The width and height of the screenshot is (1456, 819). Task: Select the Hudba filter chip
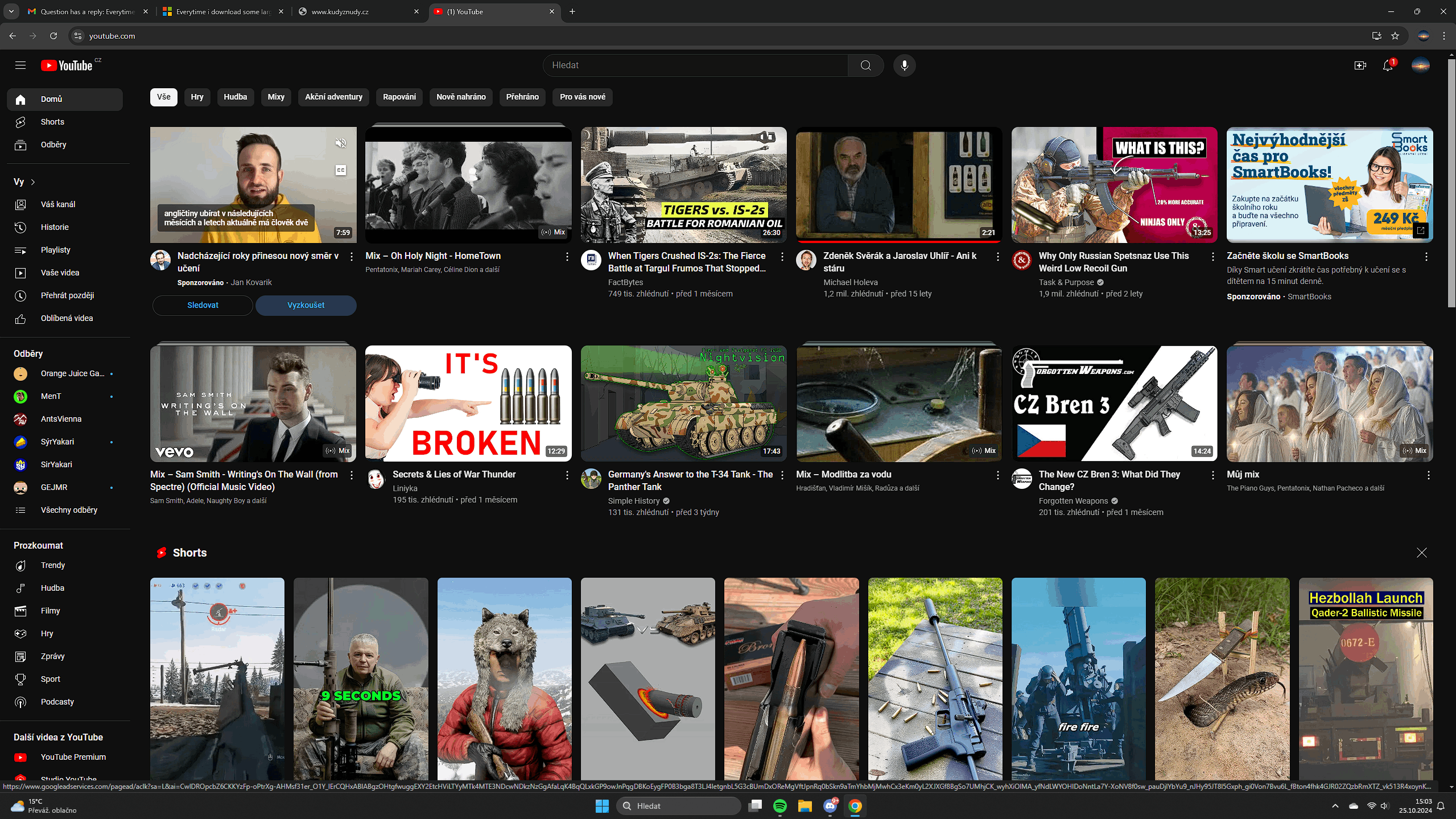pyautogui.click(x=235, y=97)
